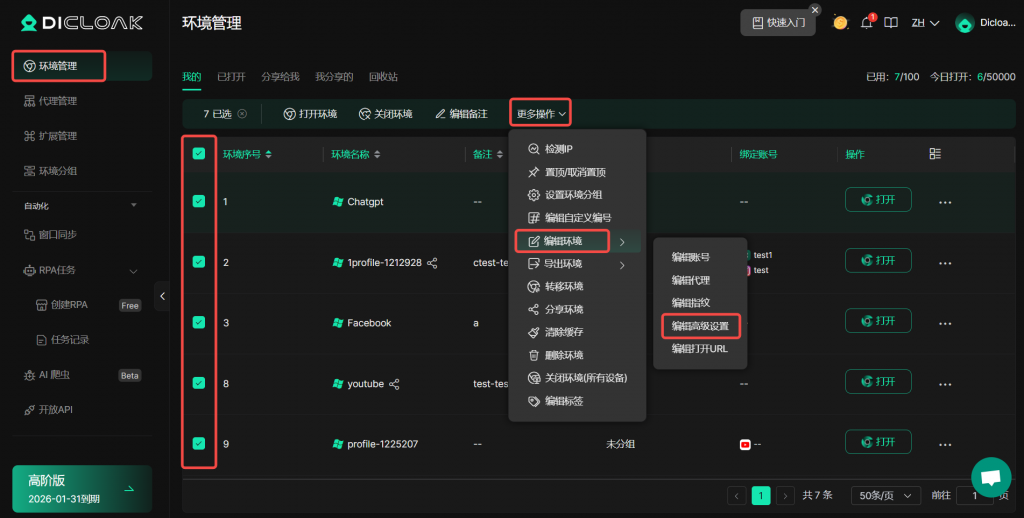Click 打开 button for youtube row

point(877,382)
